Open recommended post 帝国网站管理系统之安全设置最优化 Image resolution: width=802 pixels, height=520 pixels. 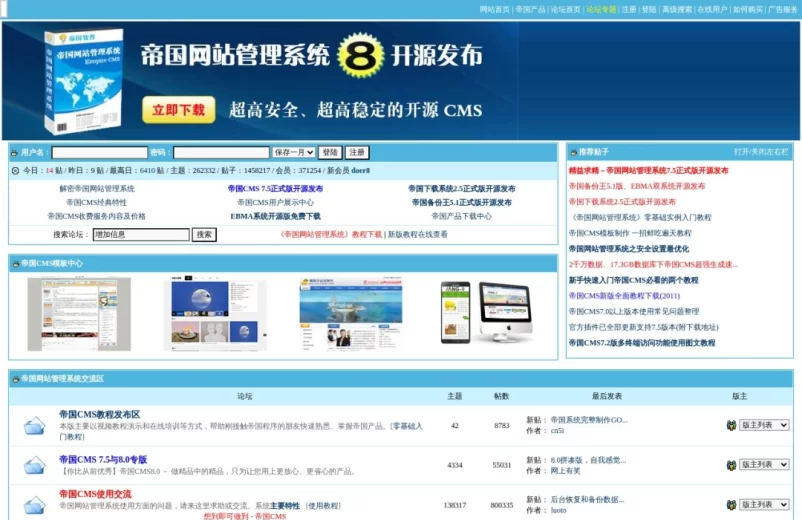click(x=629, y=249)
